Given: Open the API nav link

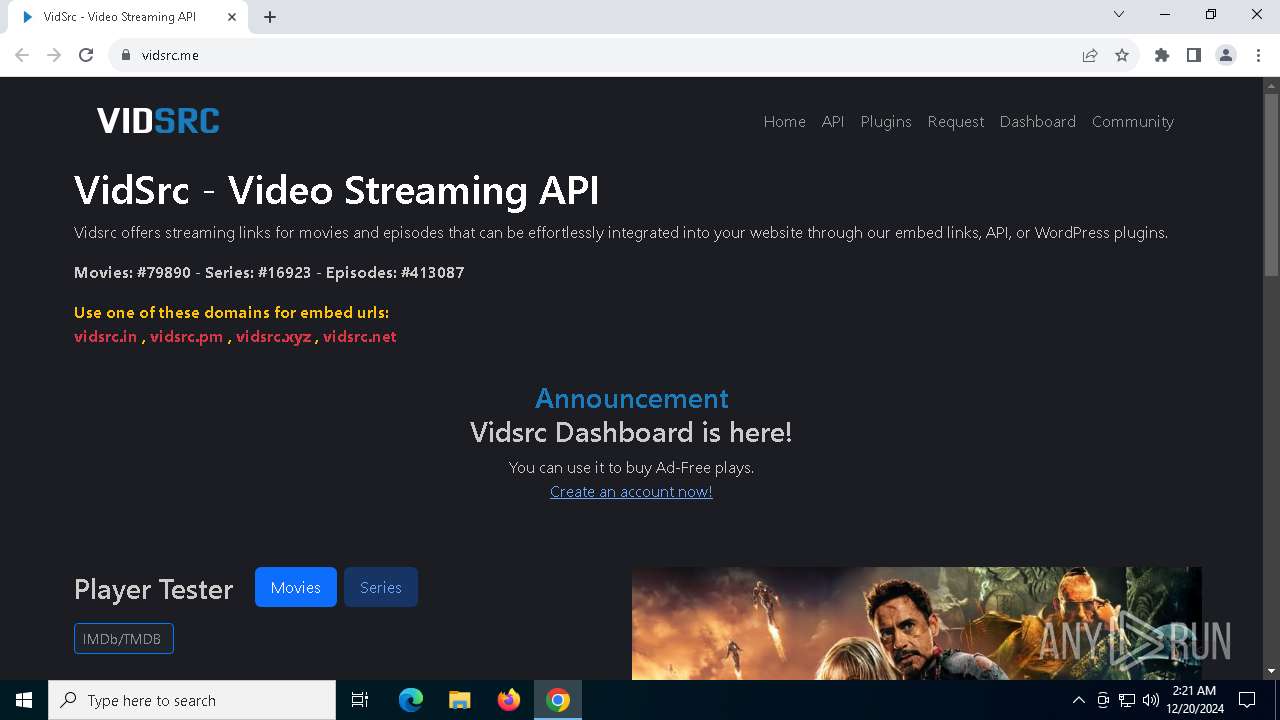Looking at the screenshot, I should [833, 121].
